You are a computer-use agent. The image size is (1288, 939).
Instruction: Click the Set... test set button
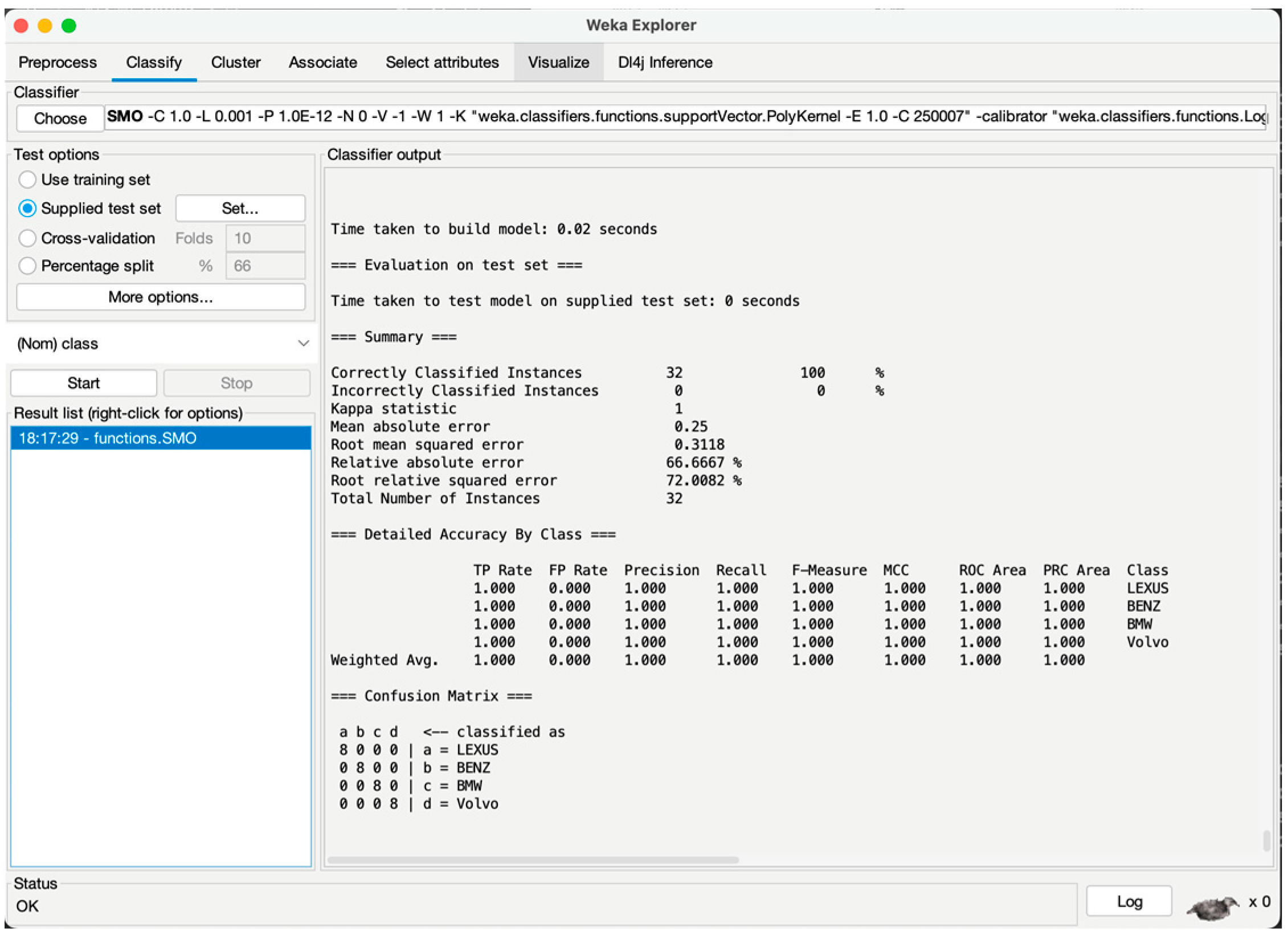pyautogui.click(x=240, y=209)
